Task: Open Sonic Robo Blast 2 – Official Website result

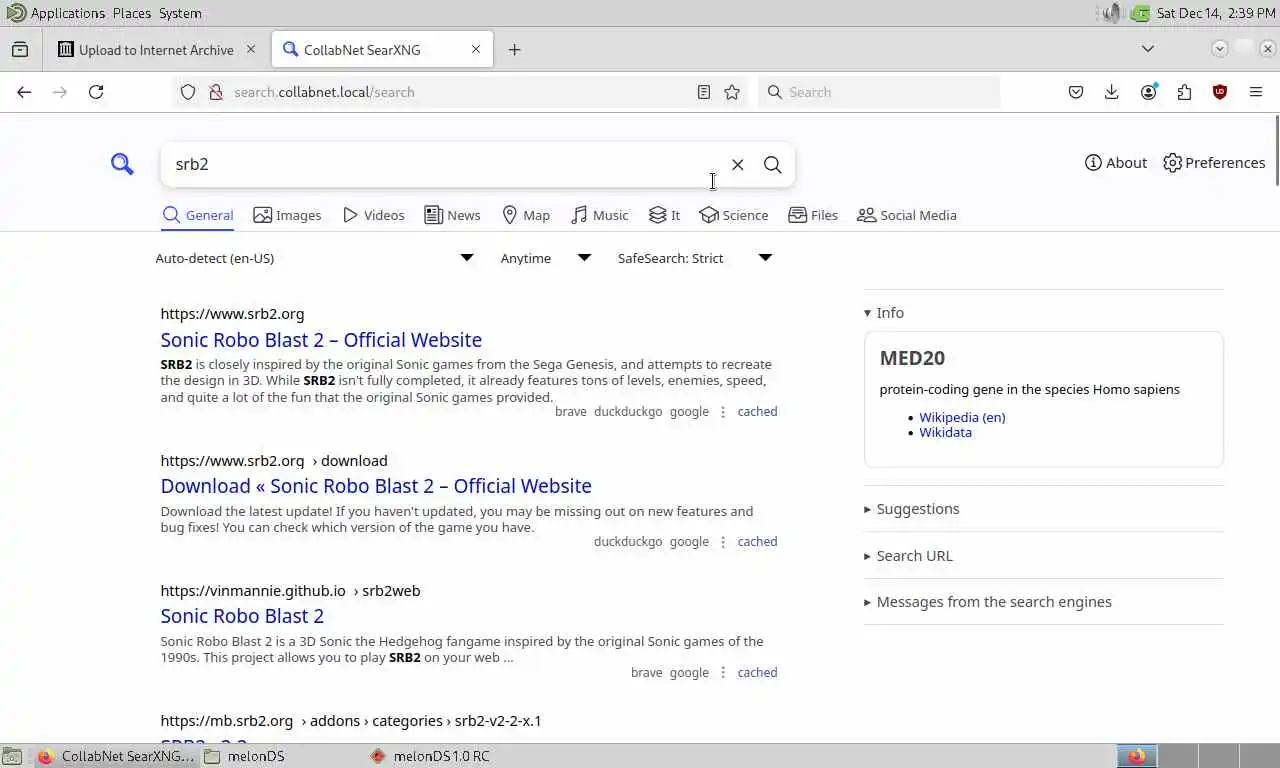Action: click(321, 340)
